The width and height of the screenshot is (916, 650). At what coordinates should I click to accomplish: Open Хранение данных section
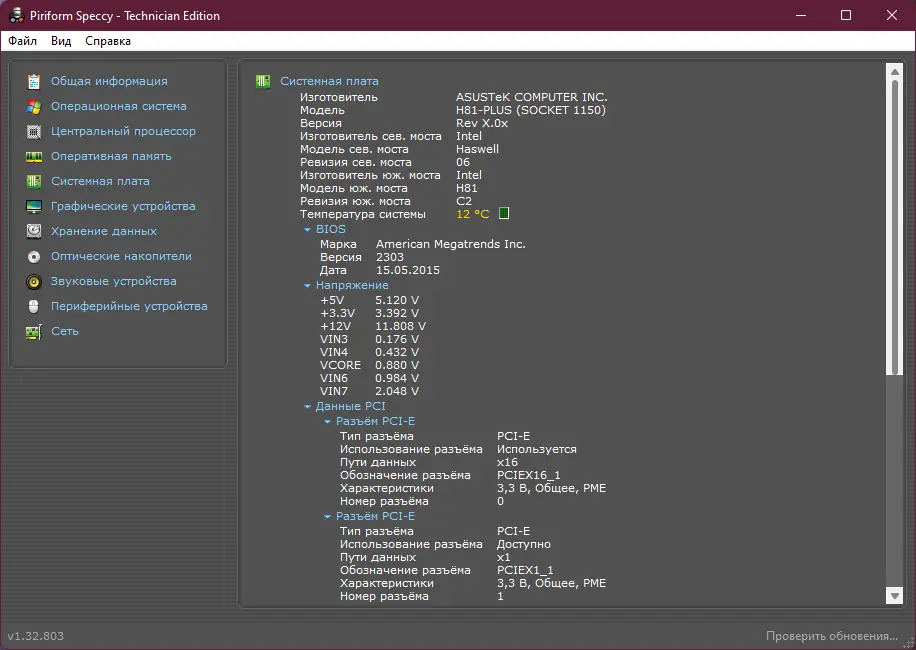click(x=104, y=231)
